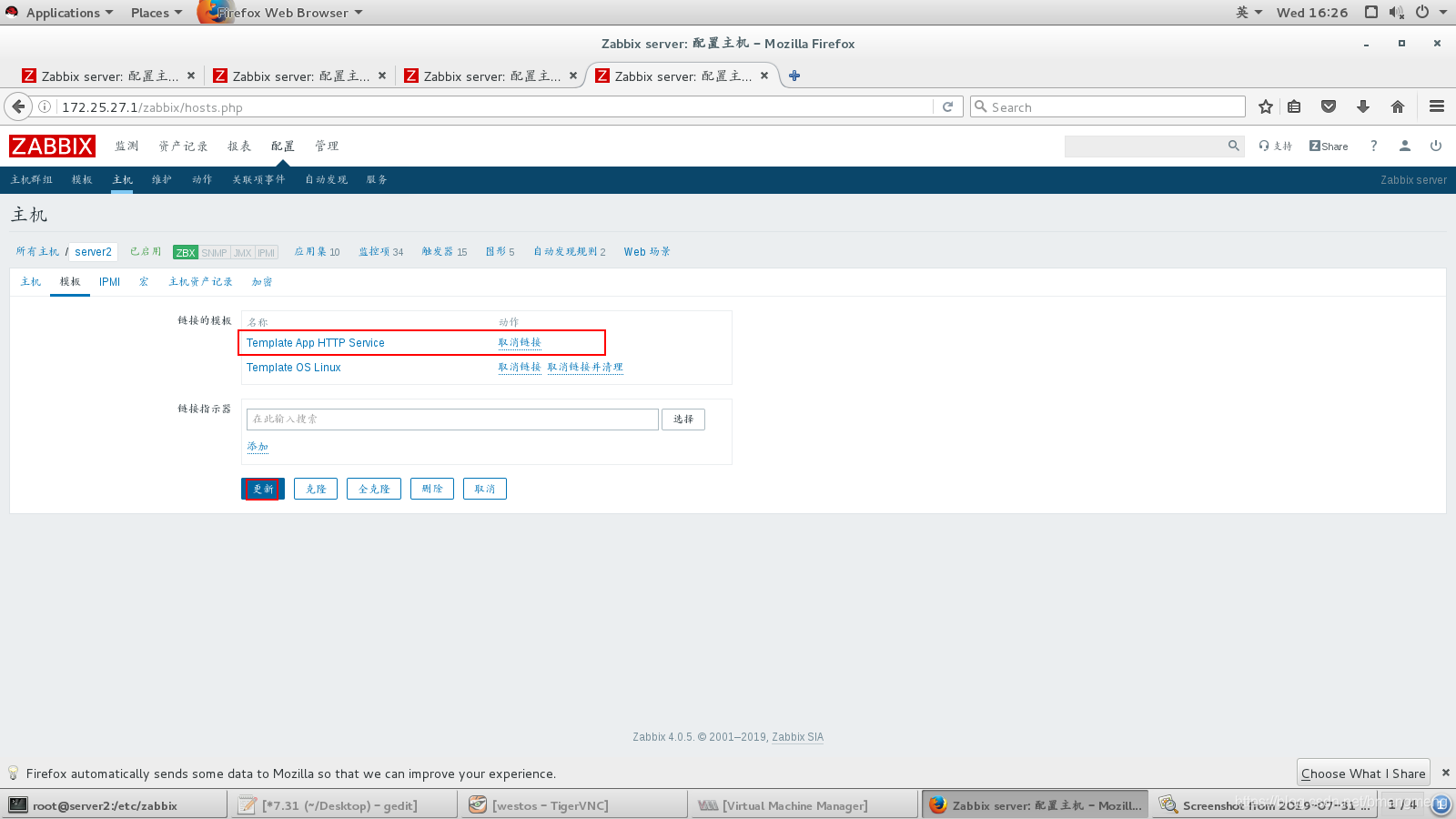Show site information icon in address bar
The image size is (1456, 819).
[x=44, y=106]
